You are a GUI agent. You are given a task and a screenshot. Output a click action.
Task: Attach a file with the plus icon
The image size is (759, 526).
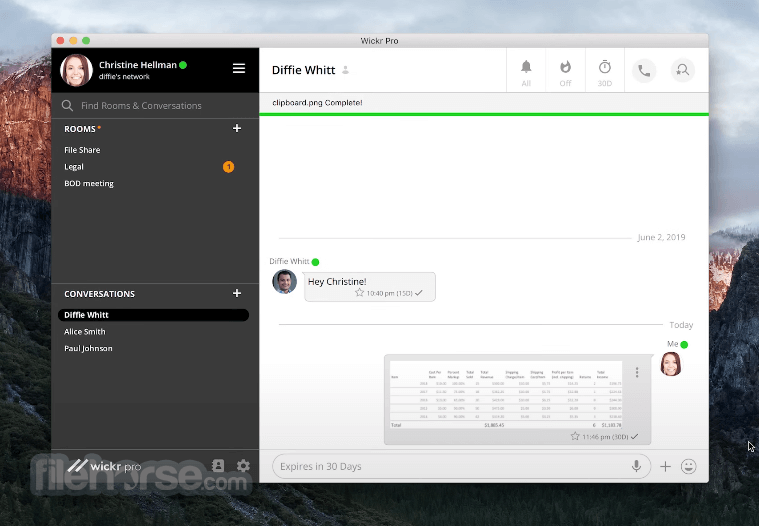click(666, 466)
